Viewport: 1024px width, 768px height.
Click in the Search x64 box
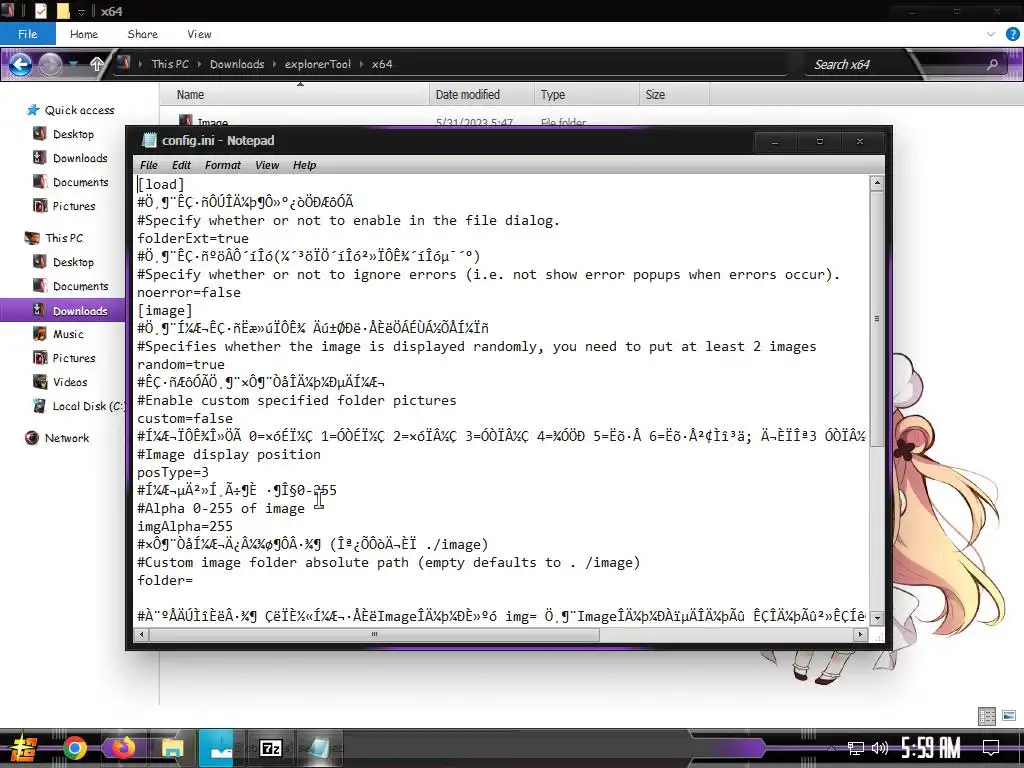(895, 64)
